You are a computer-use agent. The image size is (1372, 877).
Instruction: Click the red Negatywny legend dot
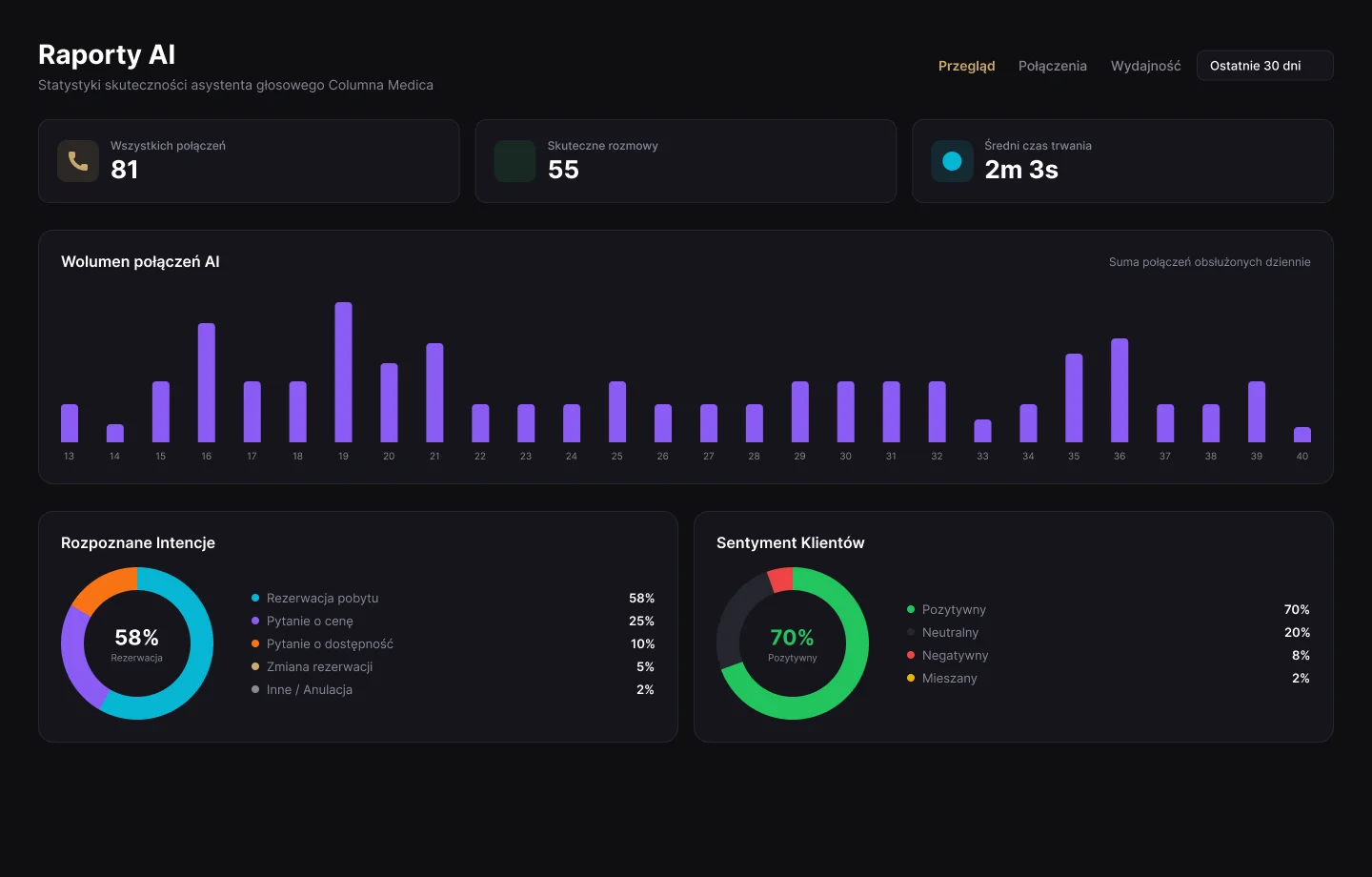point(911,655)
